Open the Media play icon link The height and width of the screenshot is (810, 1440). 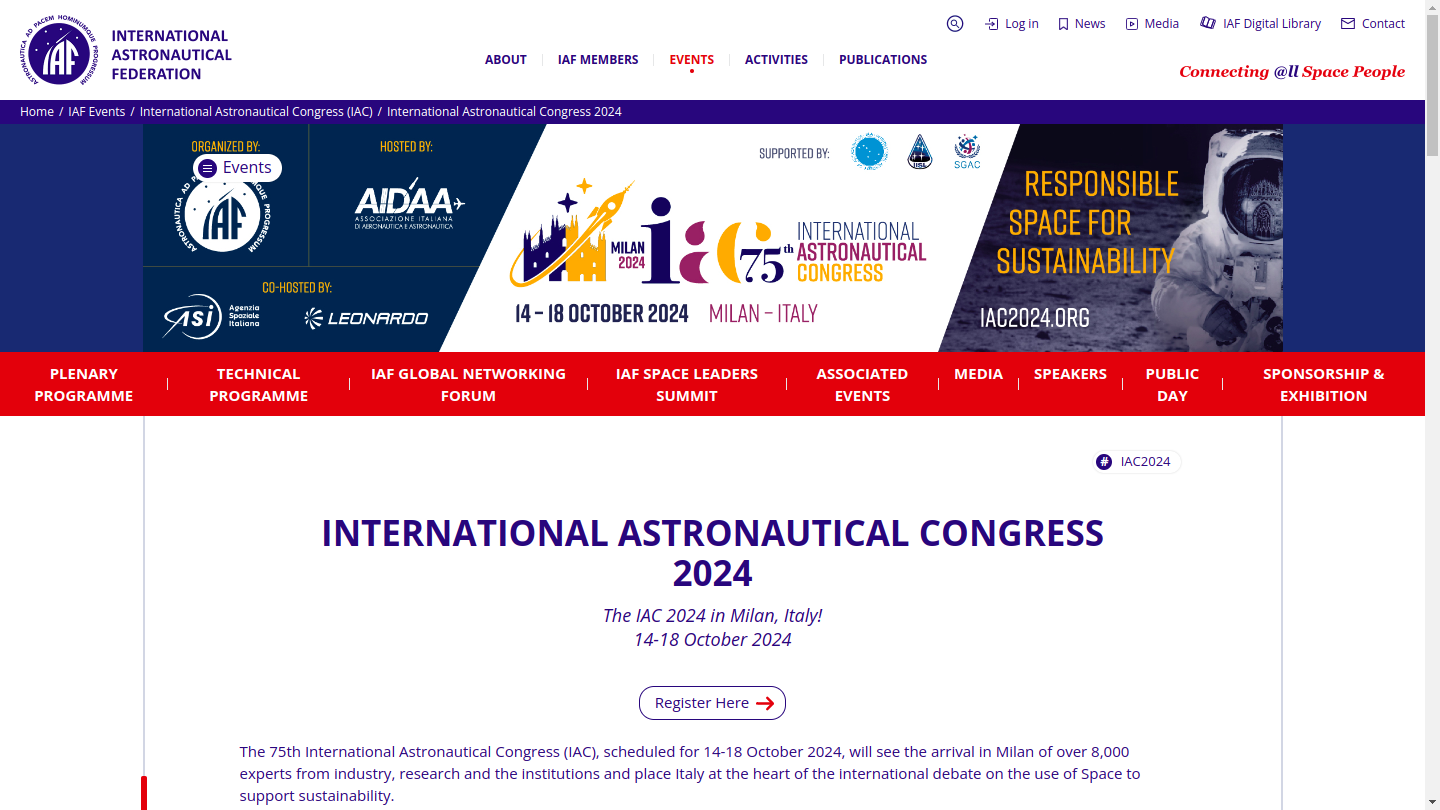coord(1152,24)
